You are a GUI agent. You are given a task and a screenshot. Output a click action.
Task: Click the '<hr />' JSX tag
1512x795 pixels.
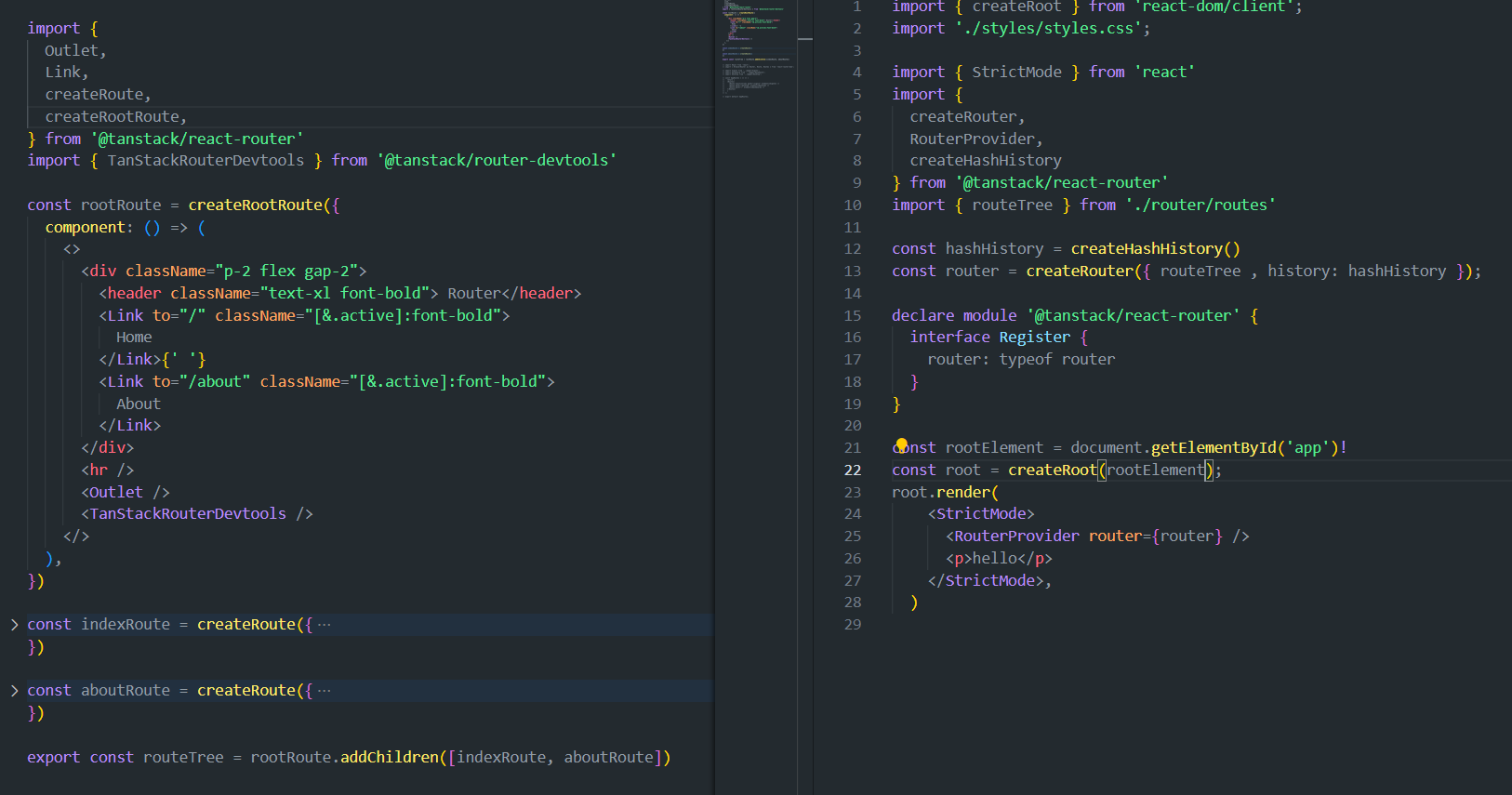tap(108, 470)
